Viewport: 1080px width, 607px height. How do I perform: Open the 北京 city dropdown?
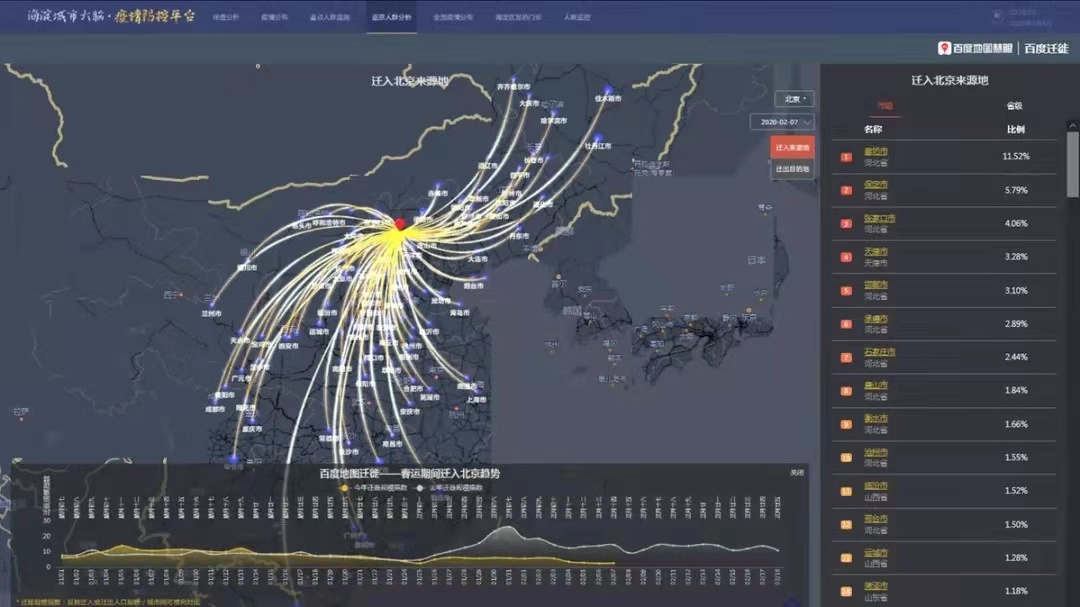[x=796, y=99]
